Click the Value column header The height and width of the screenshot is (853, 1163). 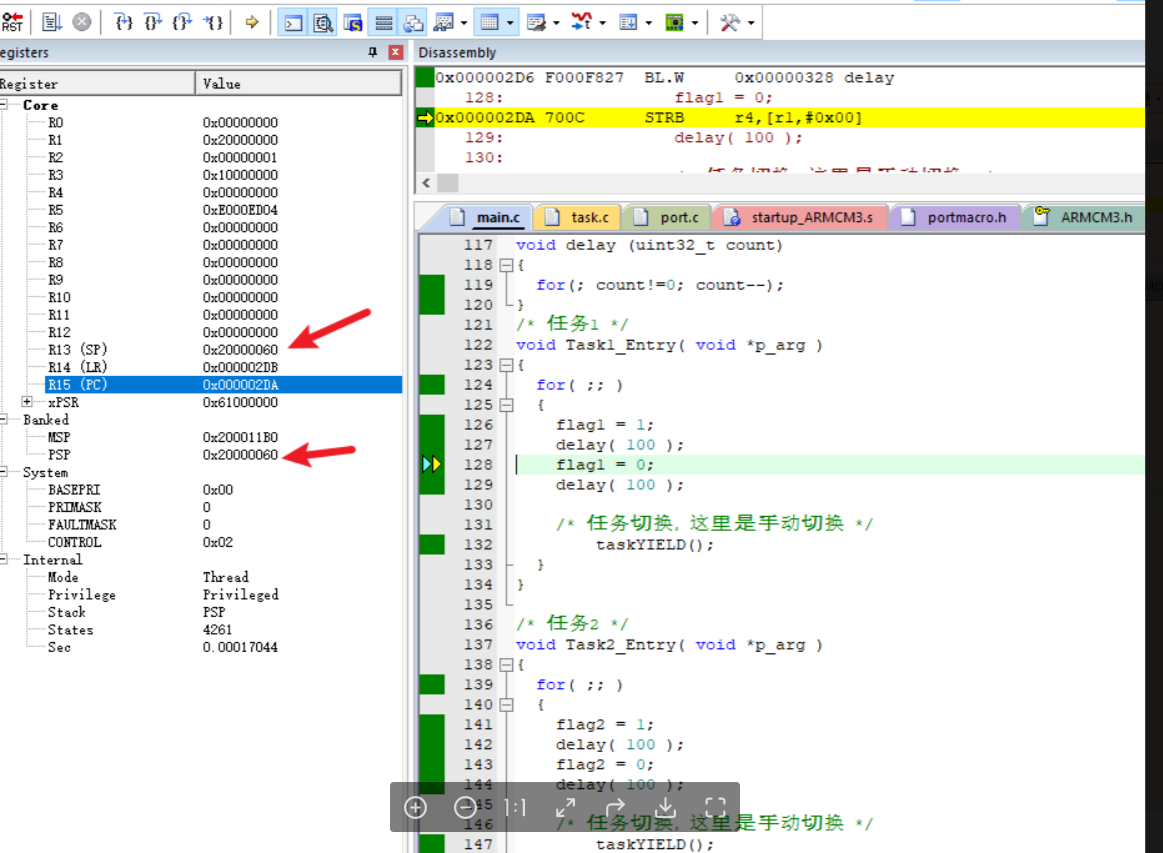(298, 84)
